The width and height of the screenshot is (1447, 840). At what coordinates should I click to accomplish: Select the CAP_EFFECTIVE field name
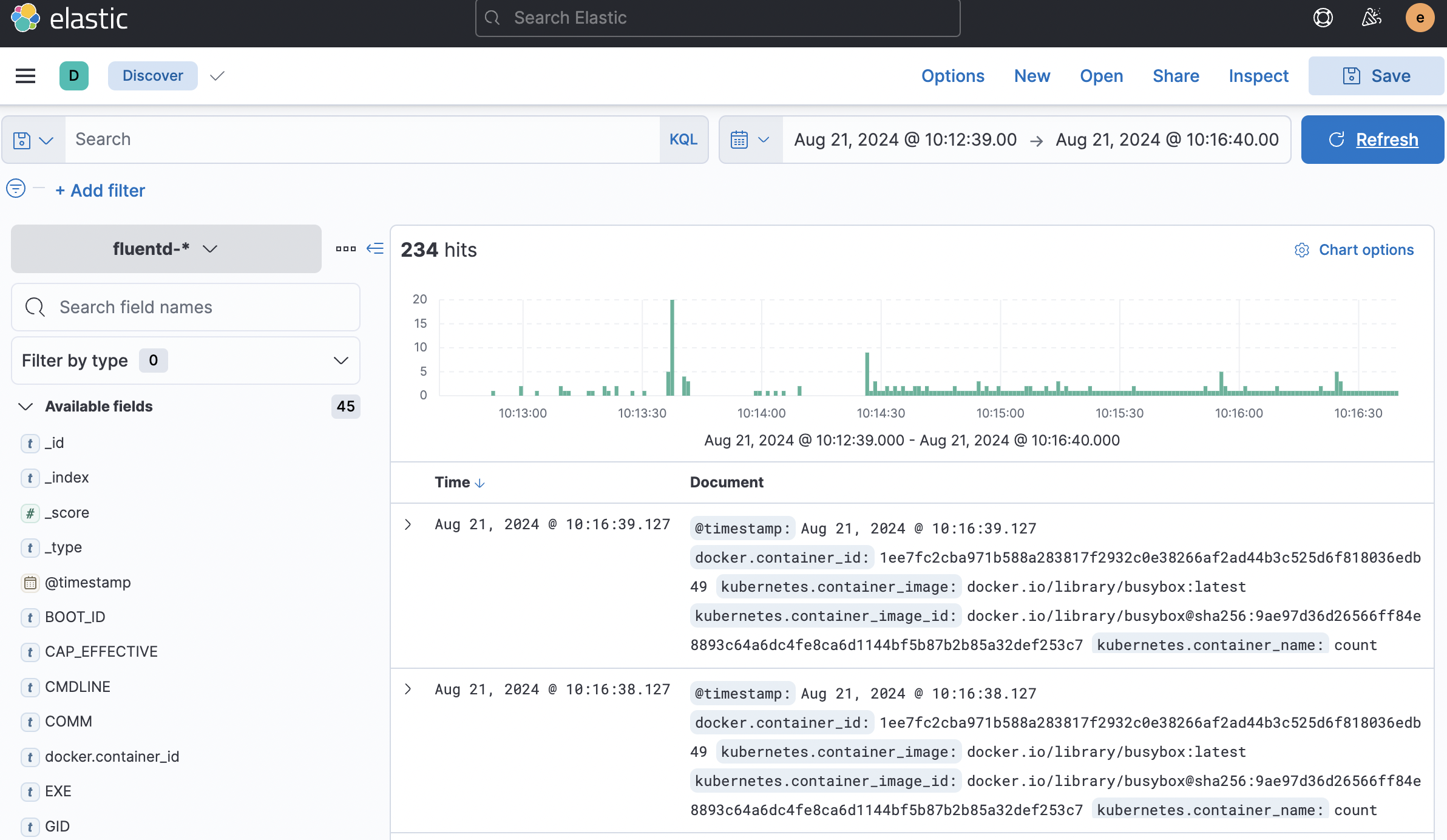point(101,652)
